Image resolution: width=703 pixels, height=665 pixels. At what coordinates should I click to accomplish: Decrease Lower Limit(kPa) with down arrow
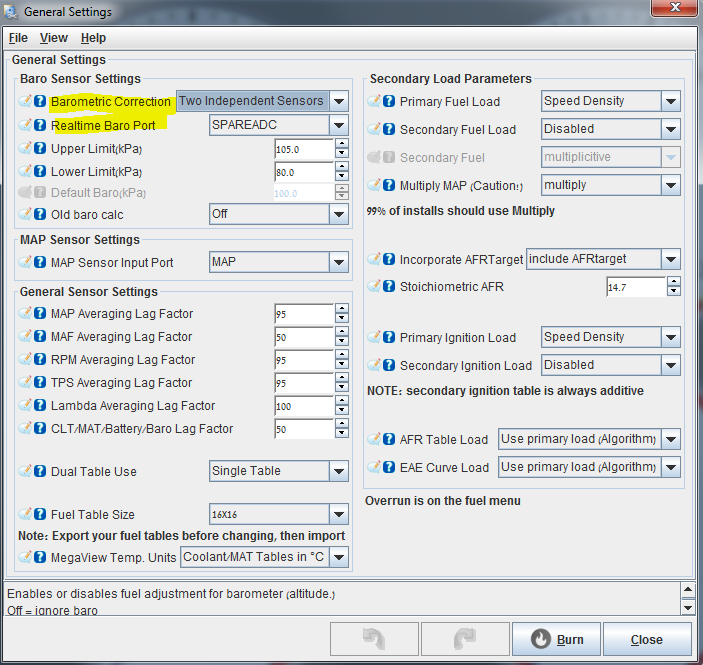pyautogui.click(x=342, y=176)
